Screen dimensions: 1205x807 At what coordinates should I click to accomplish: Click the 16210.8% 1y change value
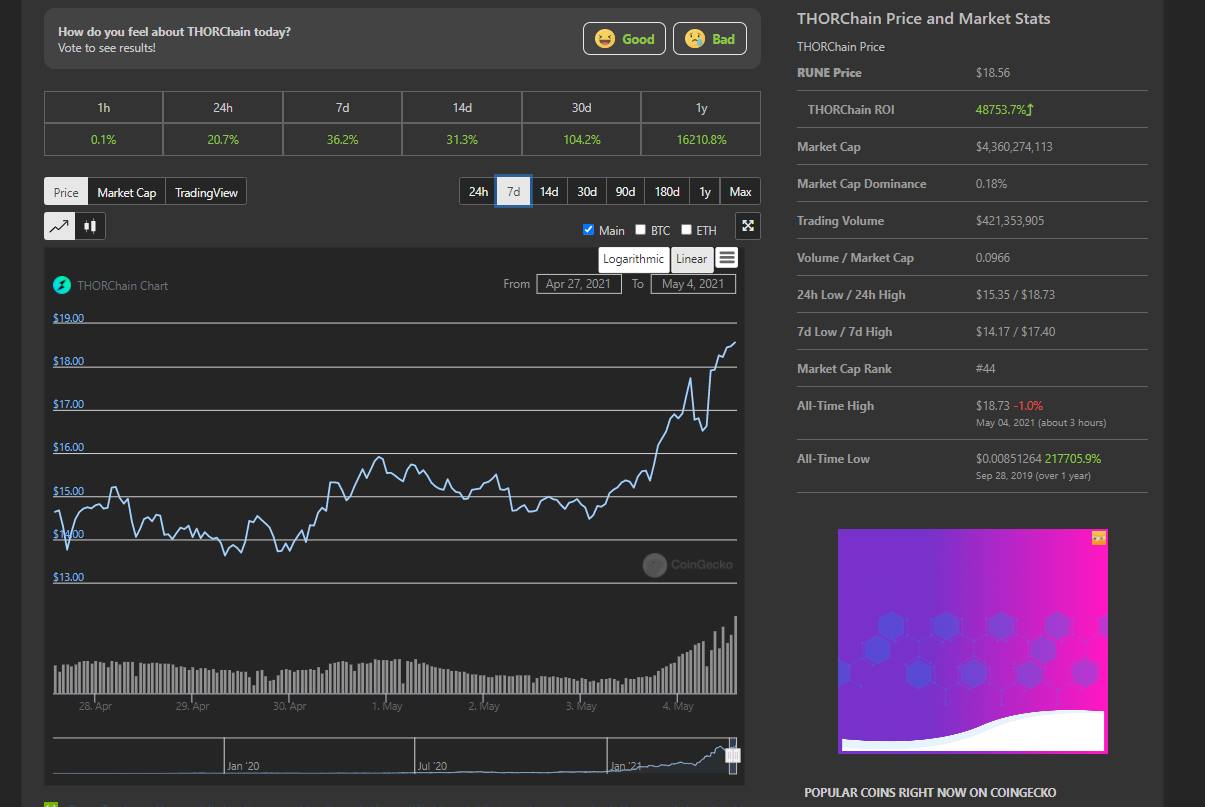point(700,139)
